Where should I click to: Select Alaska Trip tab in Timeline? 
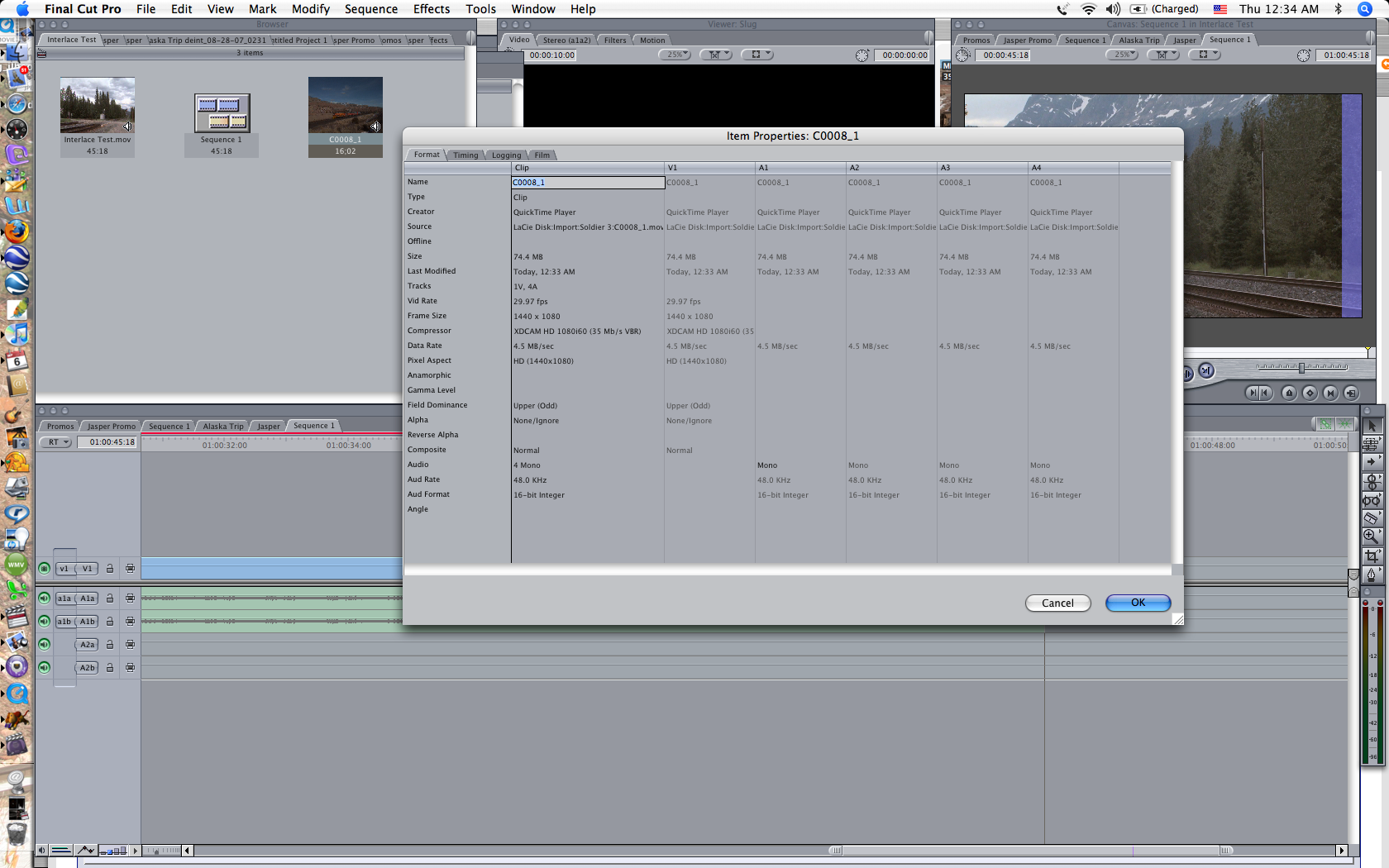click(x=223, y=427)
